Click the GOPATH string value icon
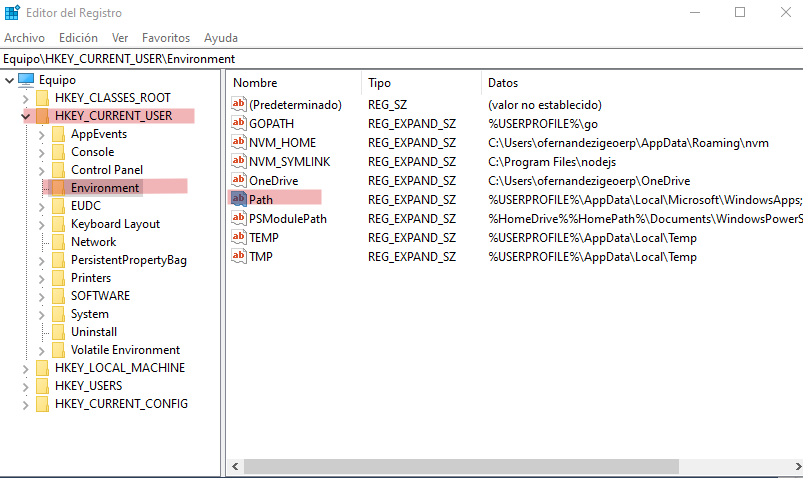The width and height of the screenshot is (803, 478). point(239,123)
